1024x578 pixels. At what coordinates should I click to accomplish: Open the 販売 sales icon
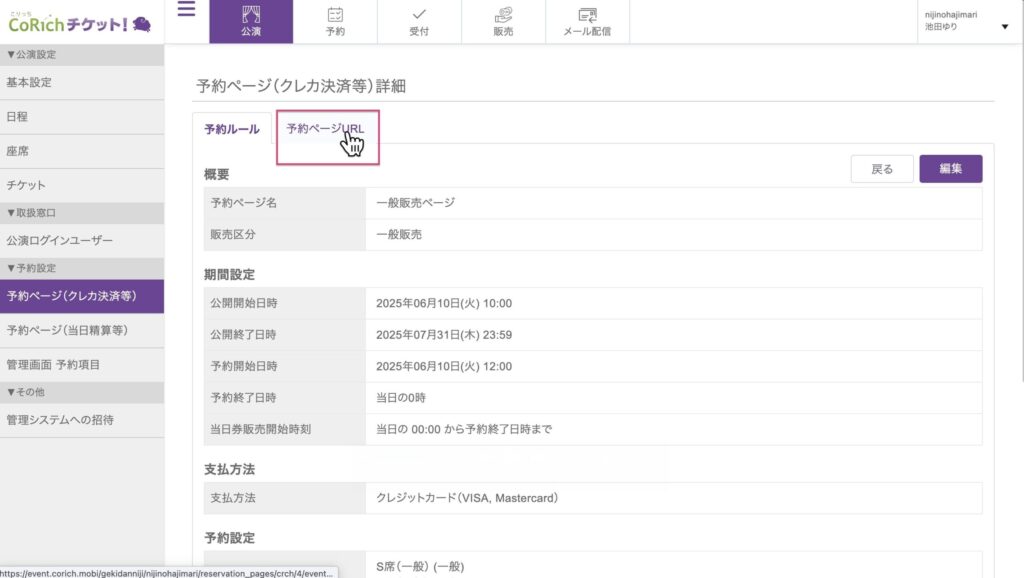coord(504,21)
